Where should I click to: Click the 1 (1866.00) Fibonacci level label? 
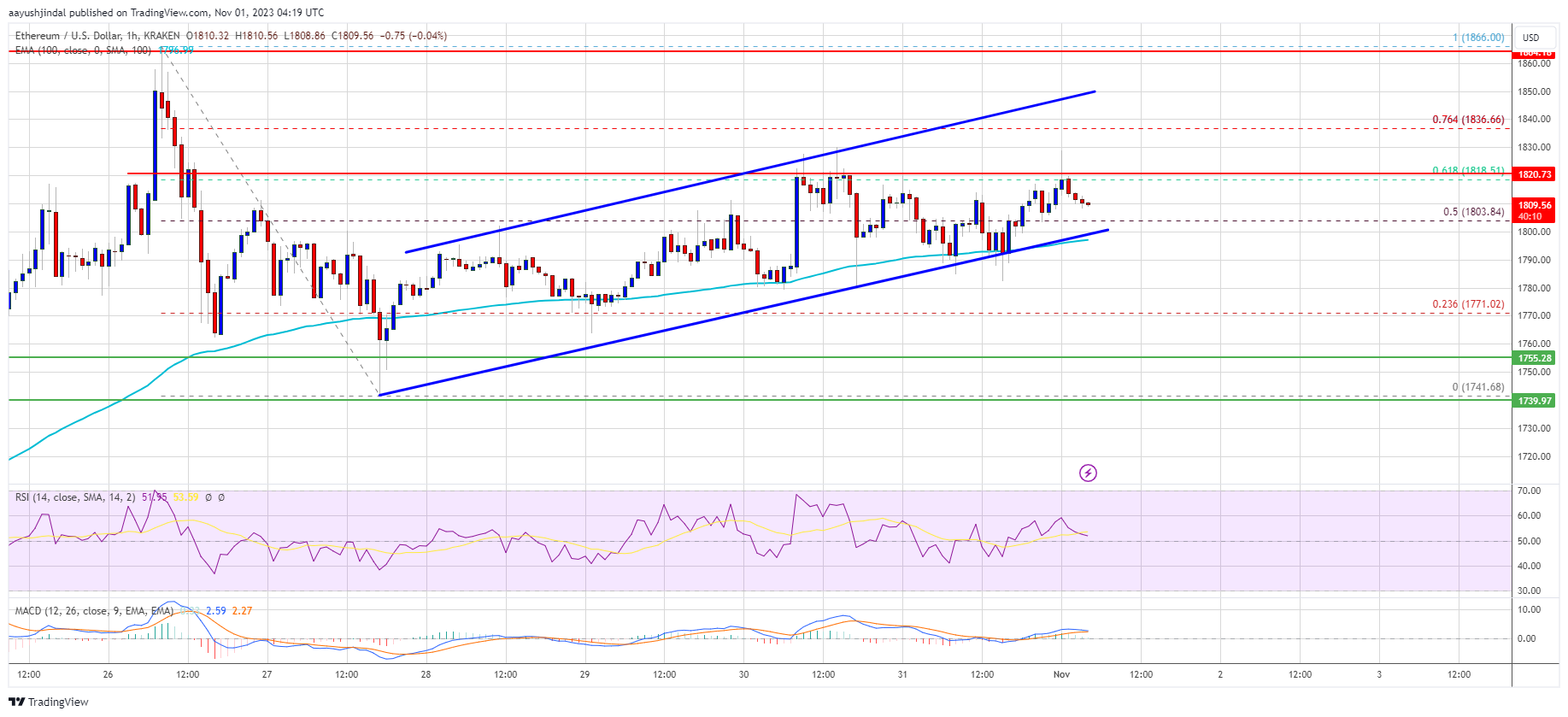1477,38
